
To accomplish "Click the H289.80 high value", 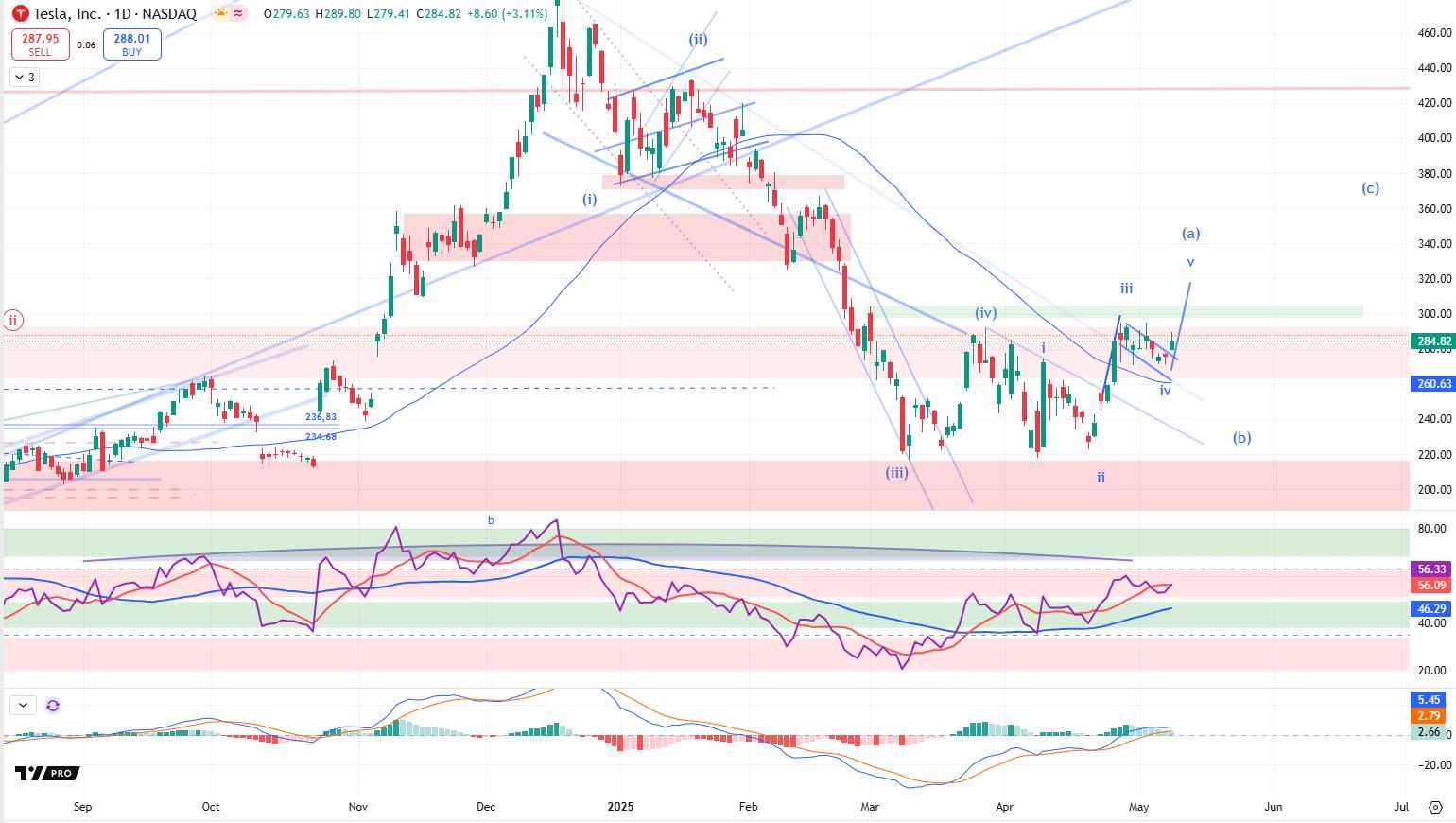I will [338, 14].
